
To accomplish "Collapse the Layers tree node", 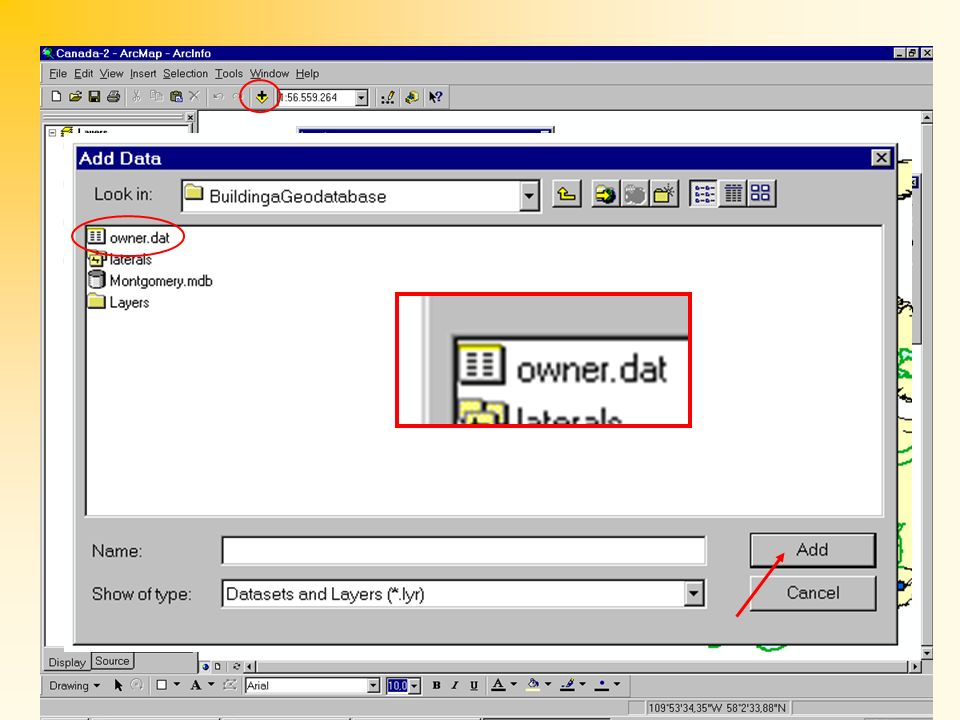I will pos(53,132).
